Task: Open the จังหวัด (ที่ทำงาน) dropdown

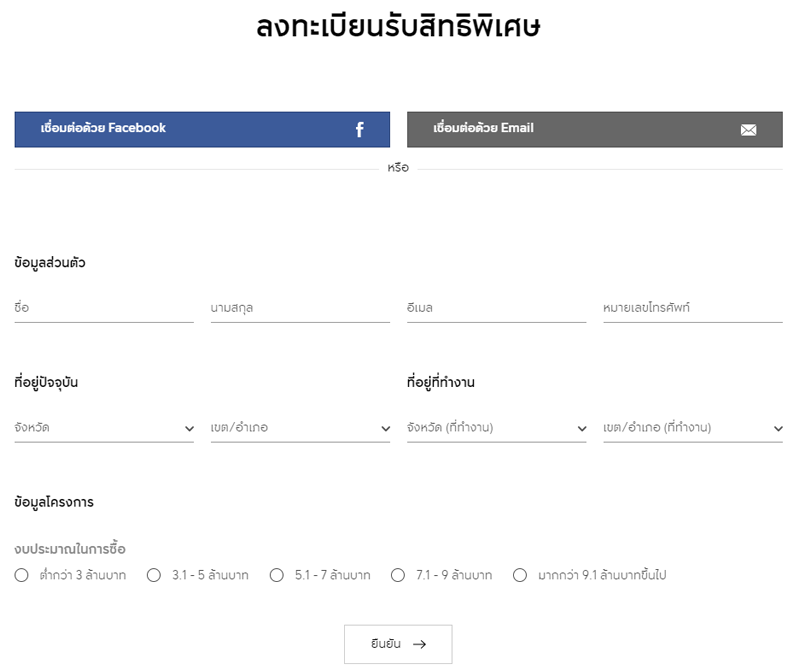Action: click(x=496, y=428)
